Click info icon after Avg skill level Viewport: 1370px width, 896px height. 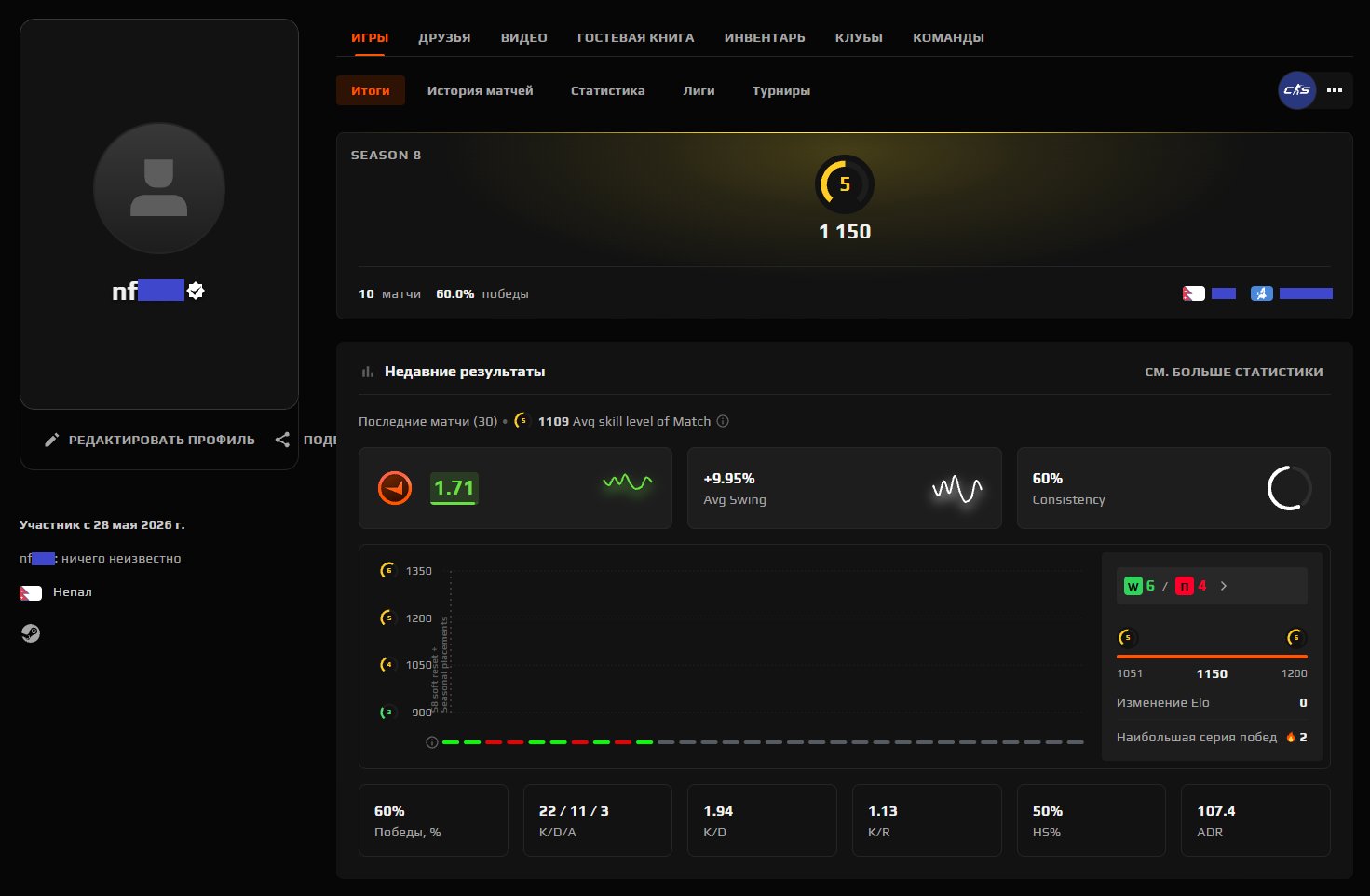[723, 421]
